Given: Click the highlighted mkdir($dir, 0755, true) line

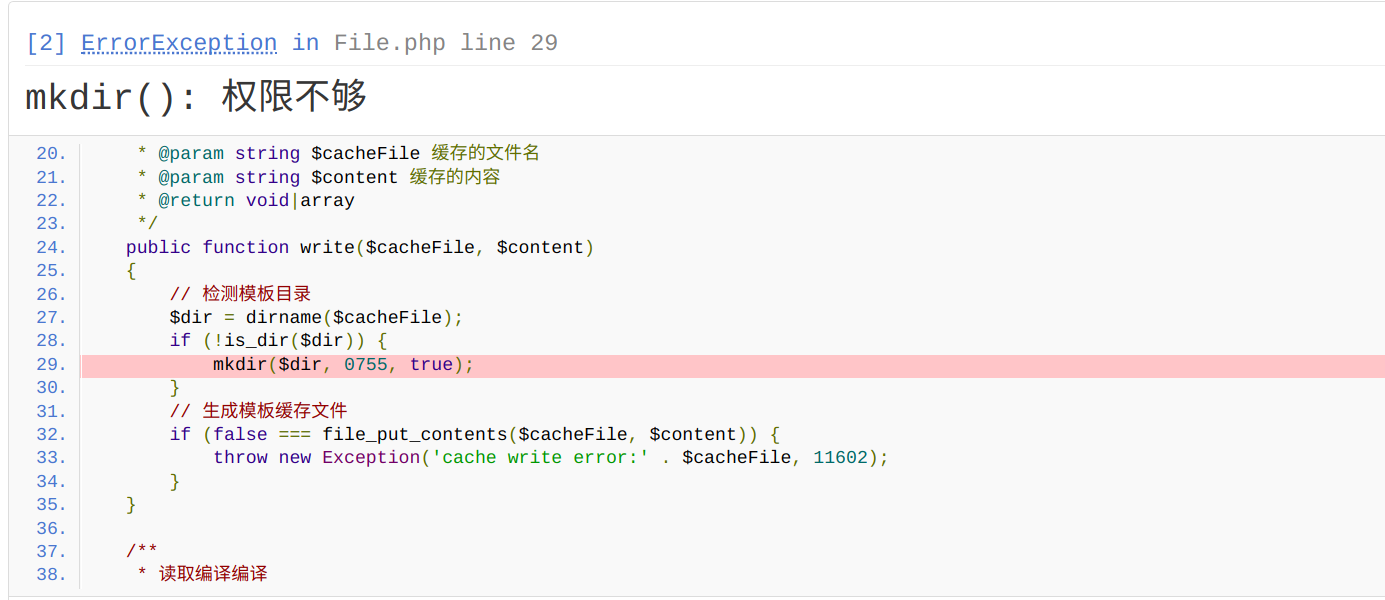Looking at the screenshot, I should point(342,365).
